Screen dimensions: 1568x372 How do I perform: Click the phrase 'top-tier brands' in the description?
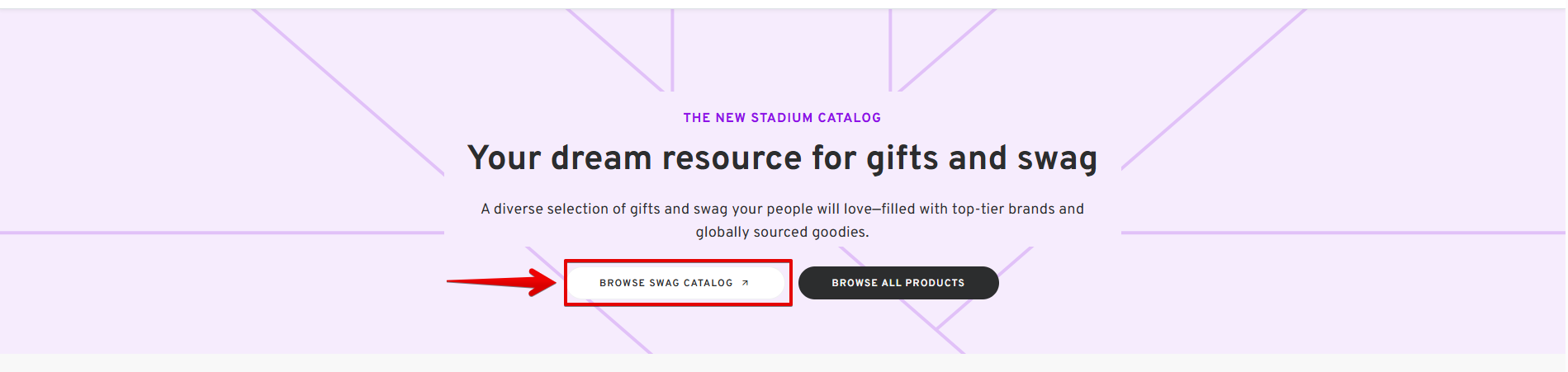[1002, 209]
